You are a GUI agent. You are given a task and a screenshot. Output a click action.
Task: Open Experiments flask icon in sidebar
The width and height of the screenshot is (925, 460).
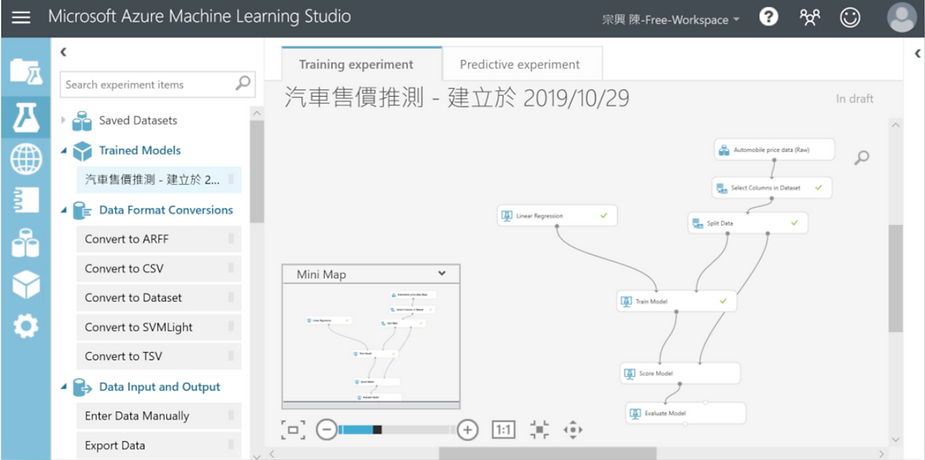26,117
